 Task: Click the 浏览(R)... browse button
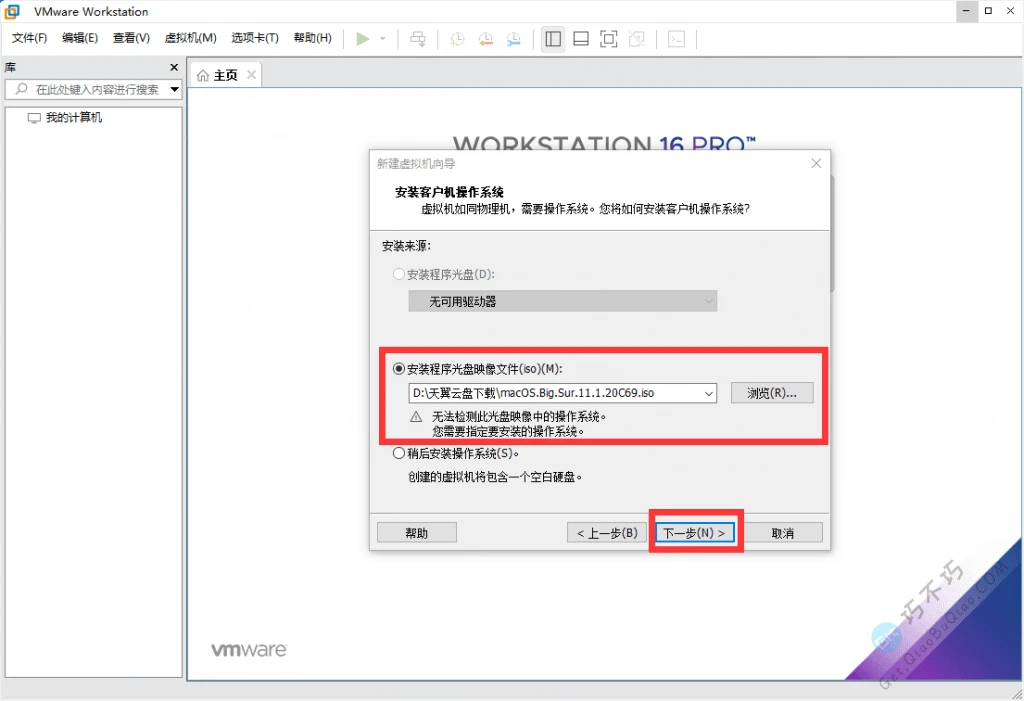point(772,393)
